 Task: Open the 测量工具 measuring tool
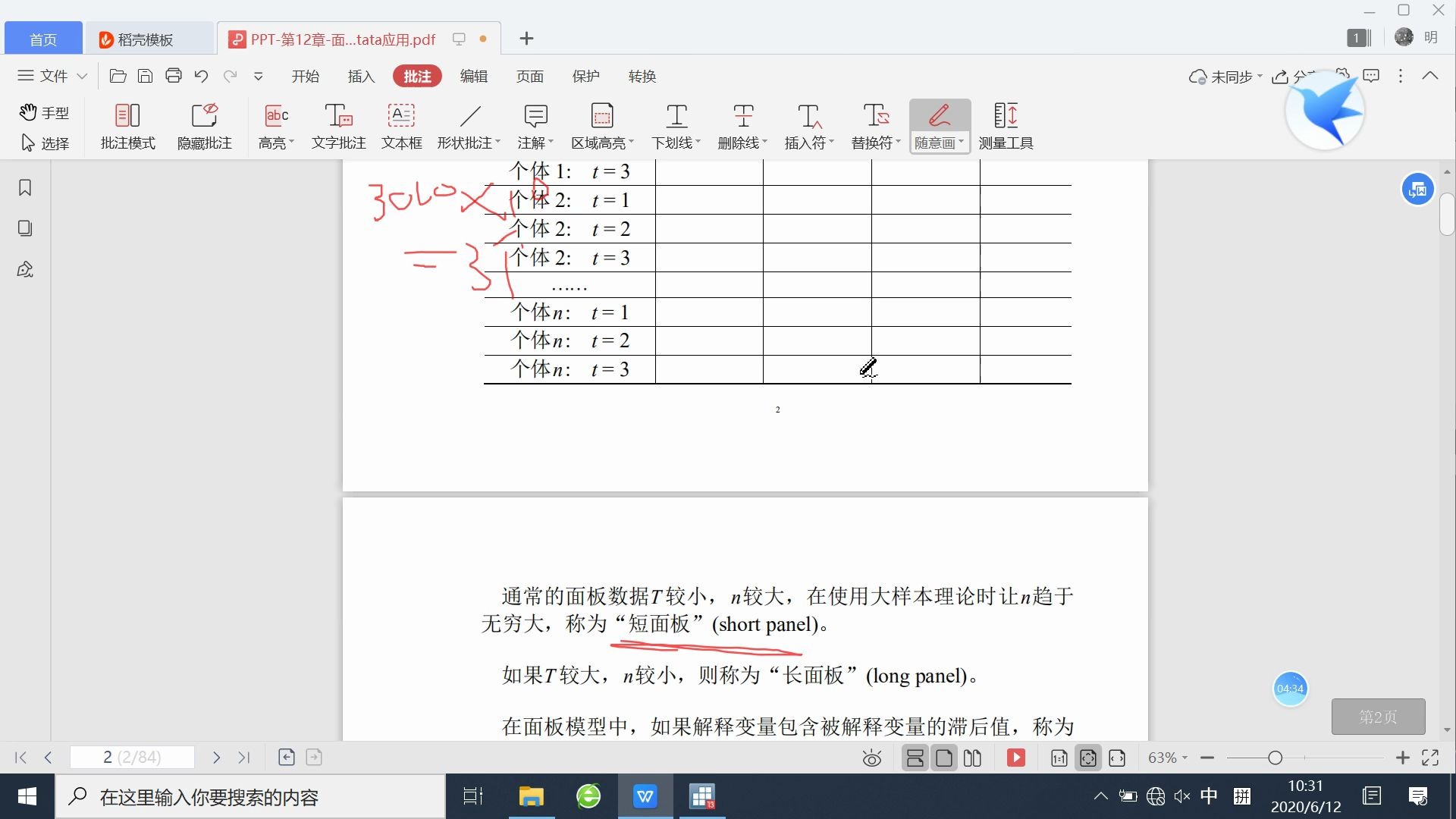point(1006,125)
